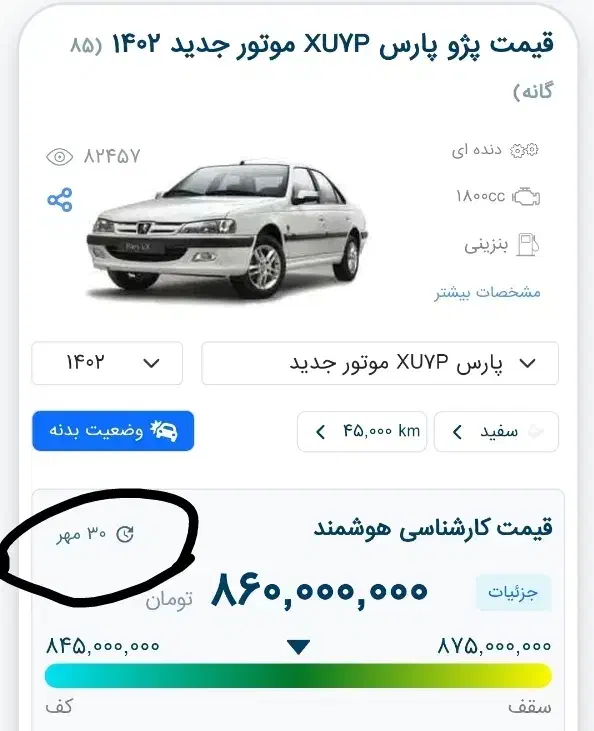The height and width of the screenshot is (731, 594).
Task: Click the white Peugeot Pars car image
Action: pyautogui.click(x=227, y=229)
